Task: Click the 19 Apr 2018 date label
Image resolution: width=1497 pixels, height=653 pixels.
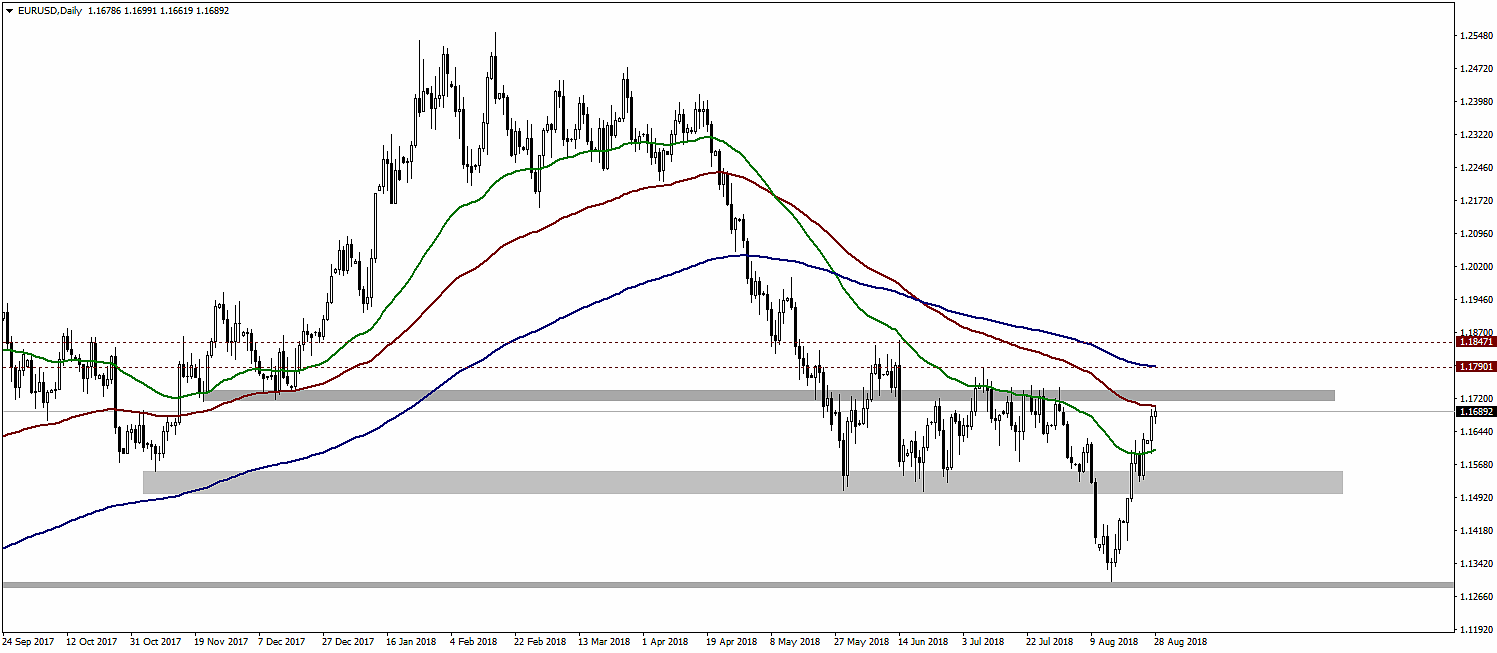Action: [732, 642]
